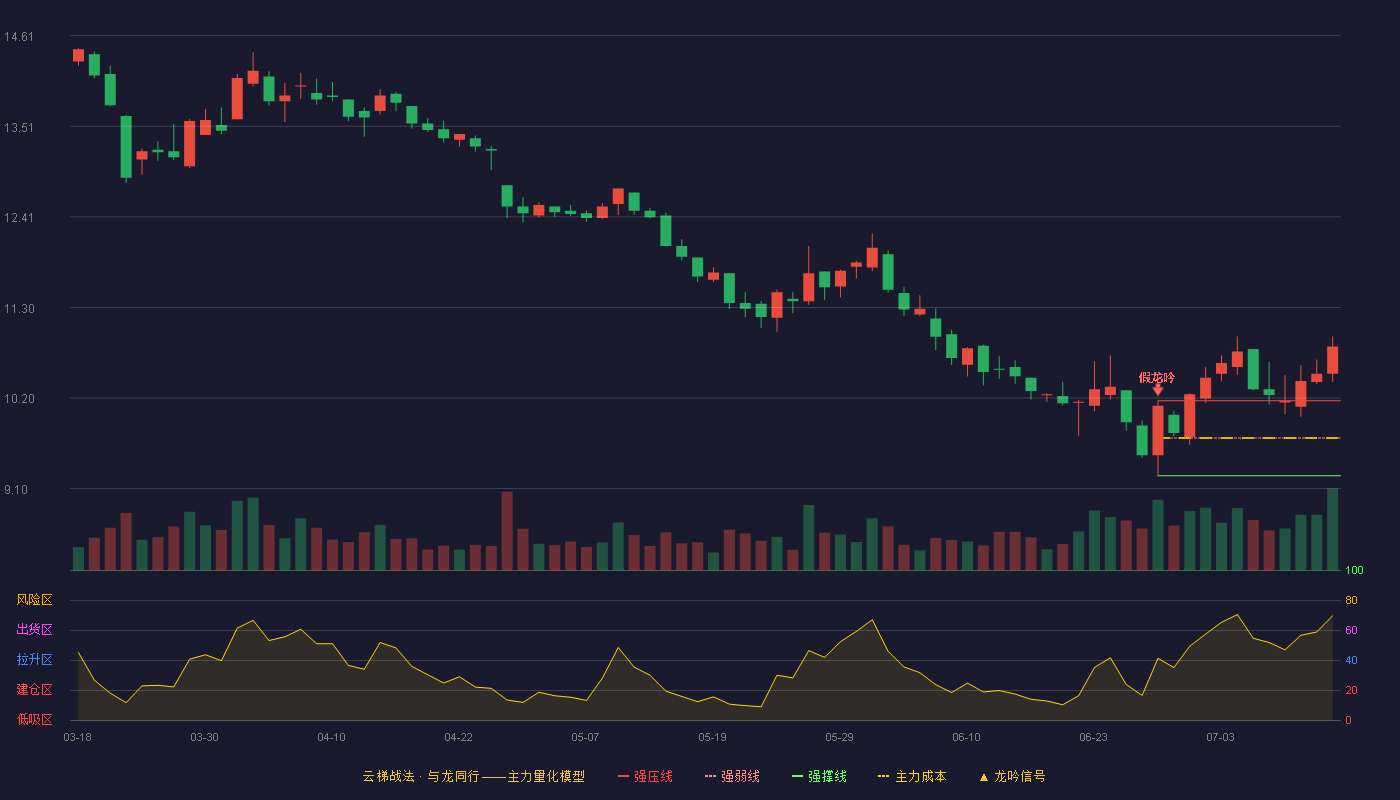This screenshot has height=800, width=1400.
Task: Click the 12.41 price axis label
Action: point(19,218)
